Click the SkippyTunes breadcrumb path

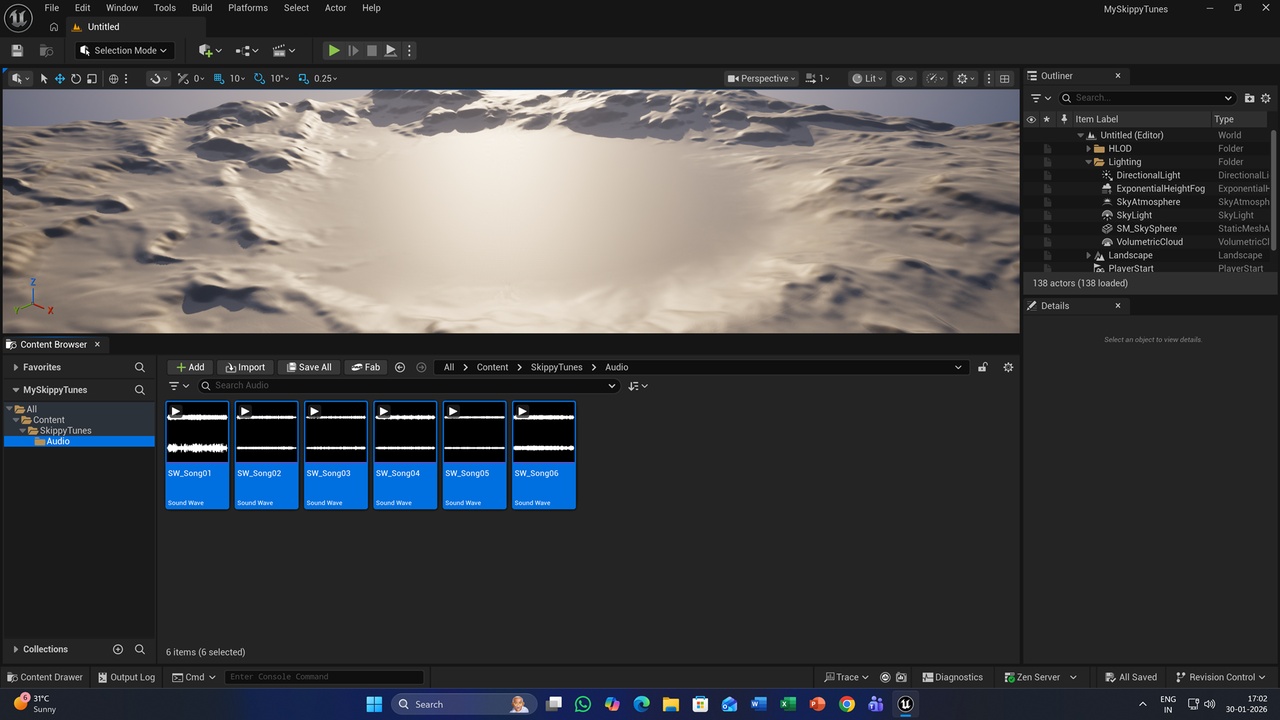[x=556, y=367]
